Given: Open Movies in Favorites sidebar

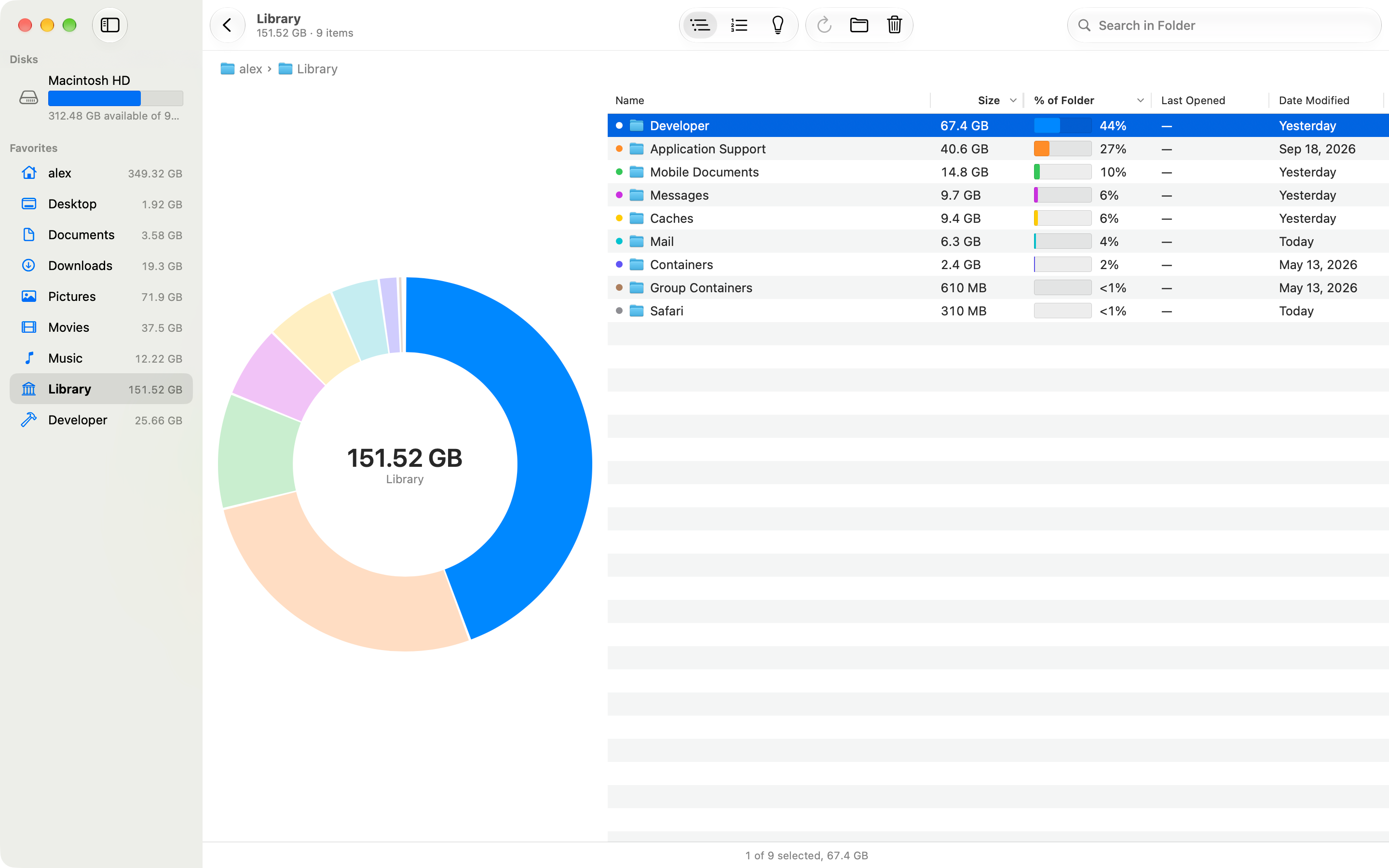Looking at the screenshot, I should tap(101, 327).
